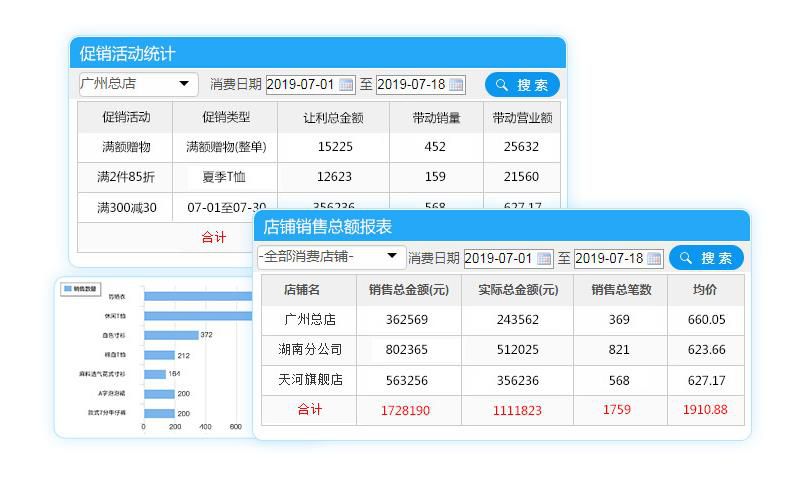Screen dimensions: 810x497
Task: Open calendar for promotion end date 2019-07-18
Action: (456, 85)
